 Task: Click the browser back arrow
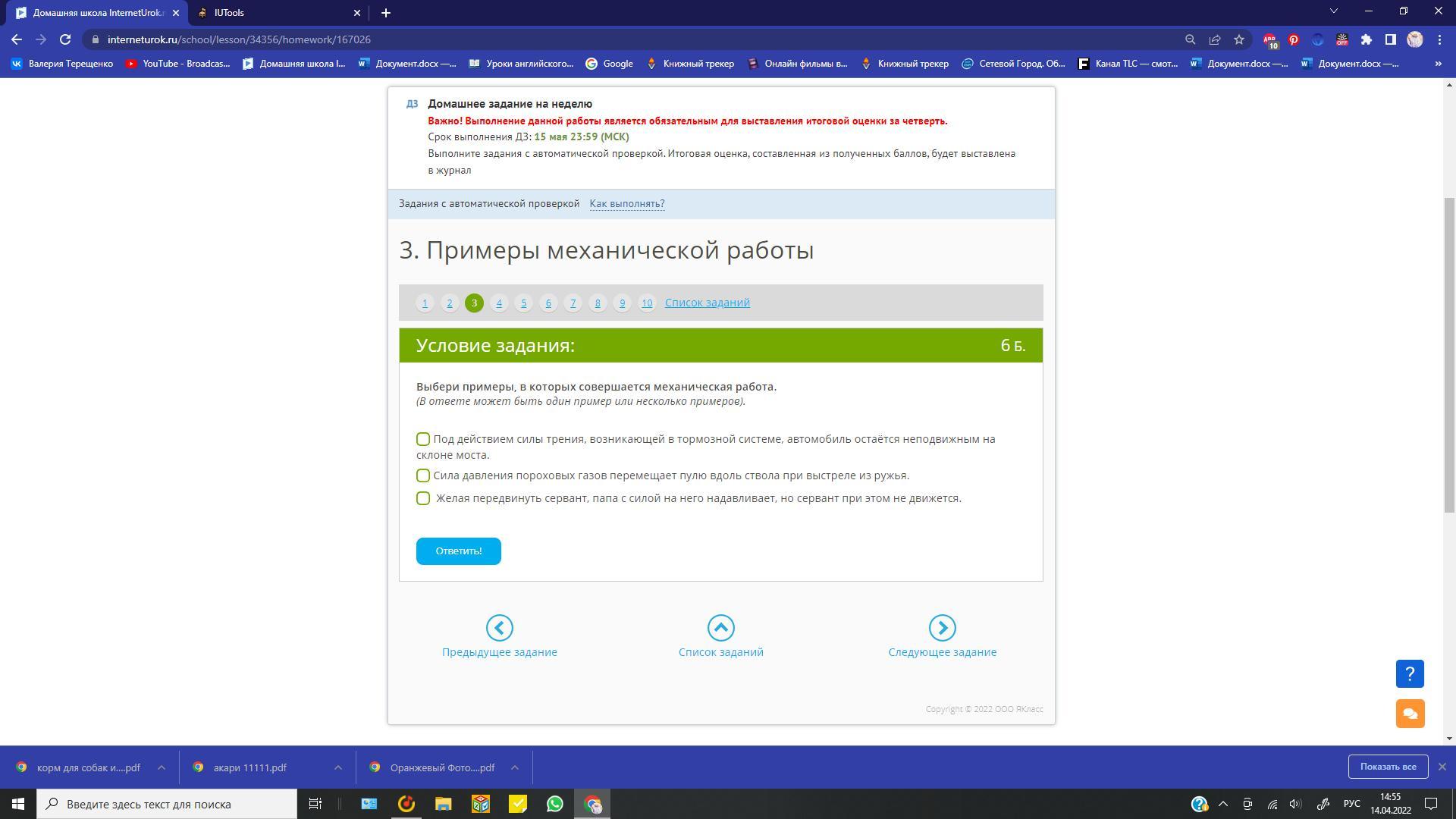(17, 39)
